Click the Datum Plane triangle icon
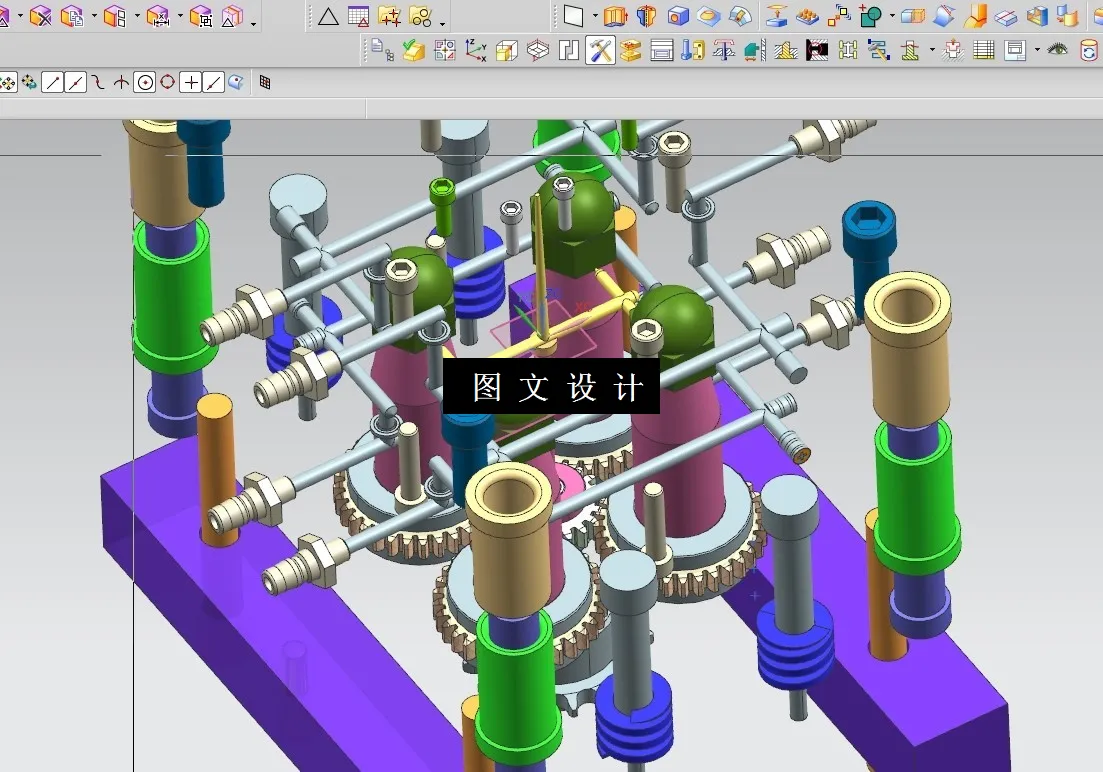1103x772 pixels. pos(329,16)
